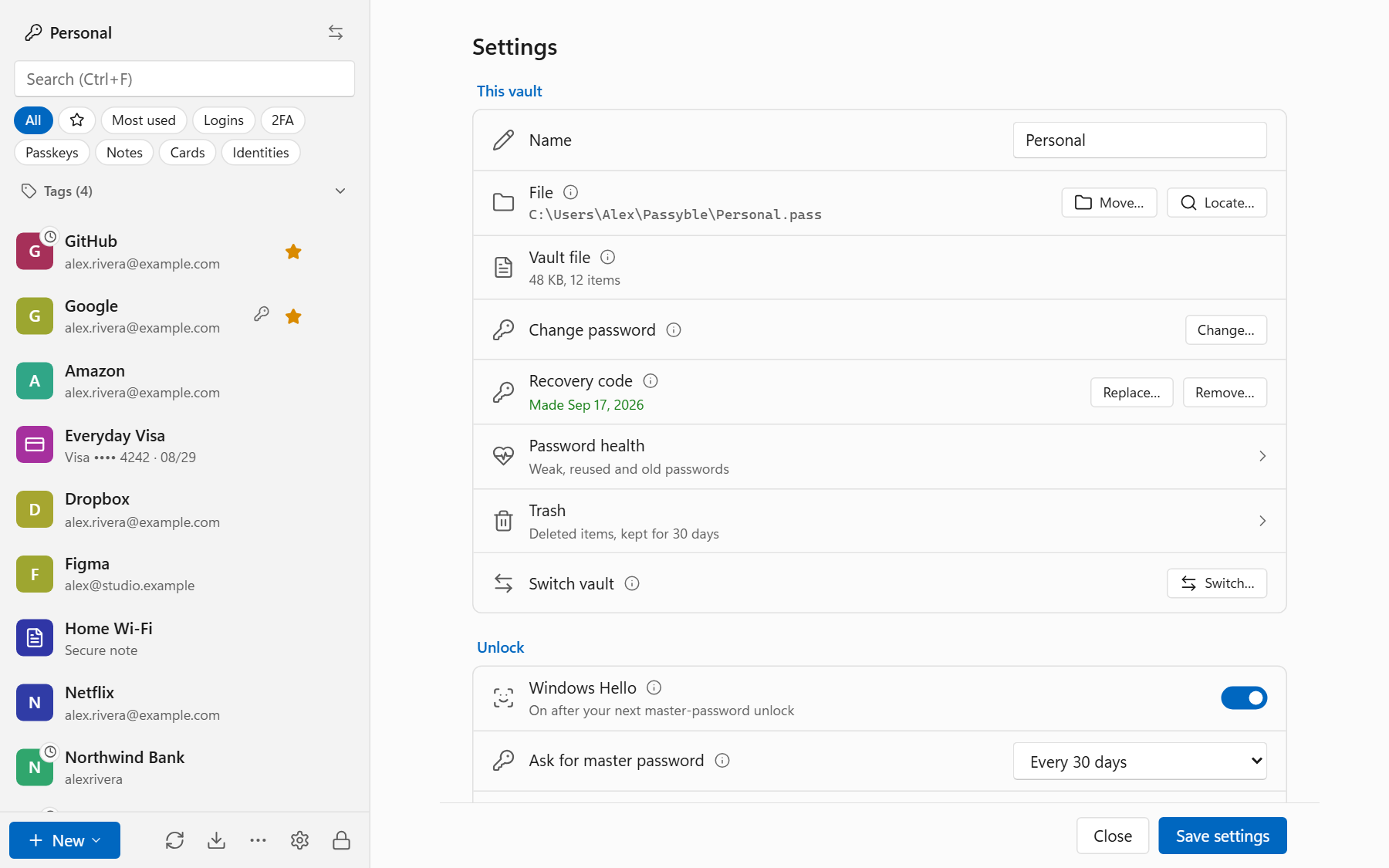The height and width of the screenshot is (868, 1389).
Task: Click info icon beside Ask for master password
Action: (x=722, y=761)
